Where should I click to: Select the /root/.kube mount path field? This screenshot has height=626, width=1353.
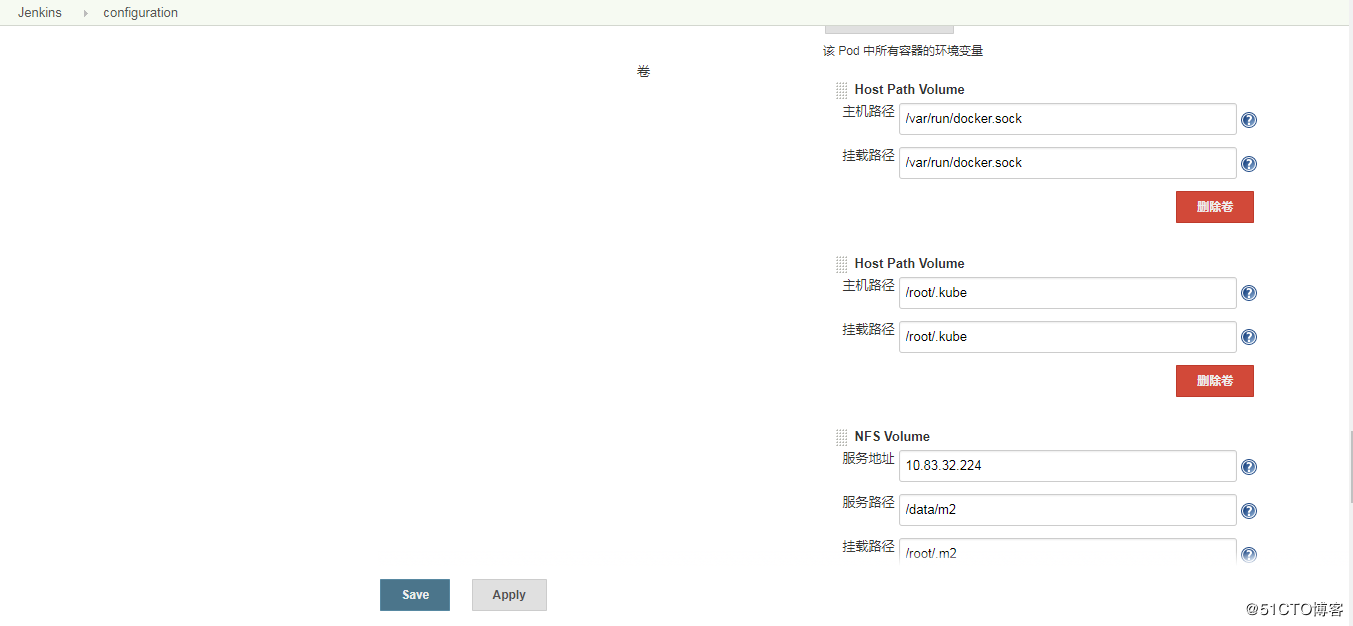tap(1067, 336)
